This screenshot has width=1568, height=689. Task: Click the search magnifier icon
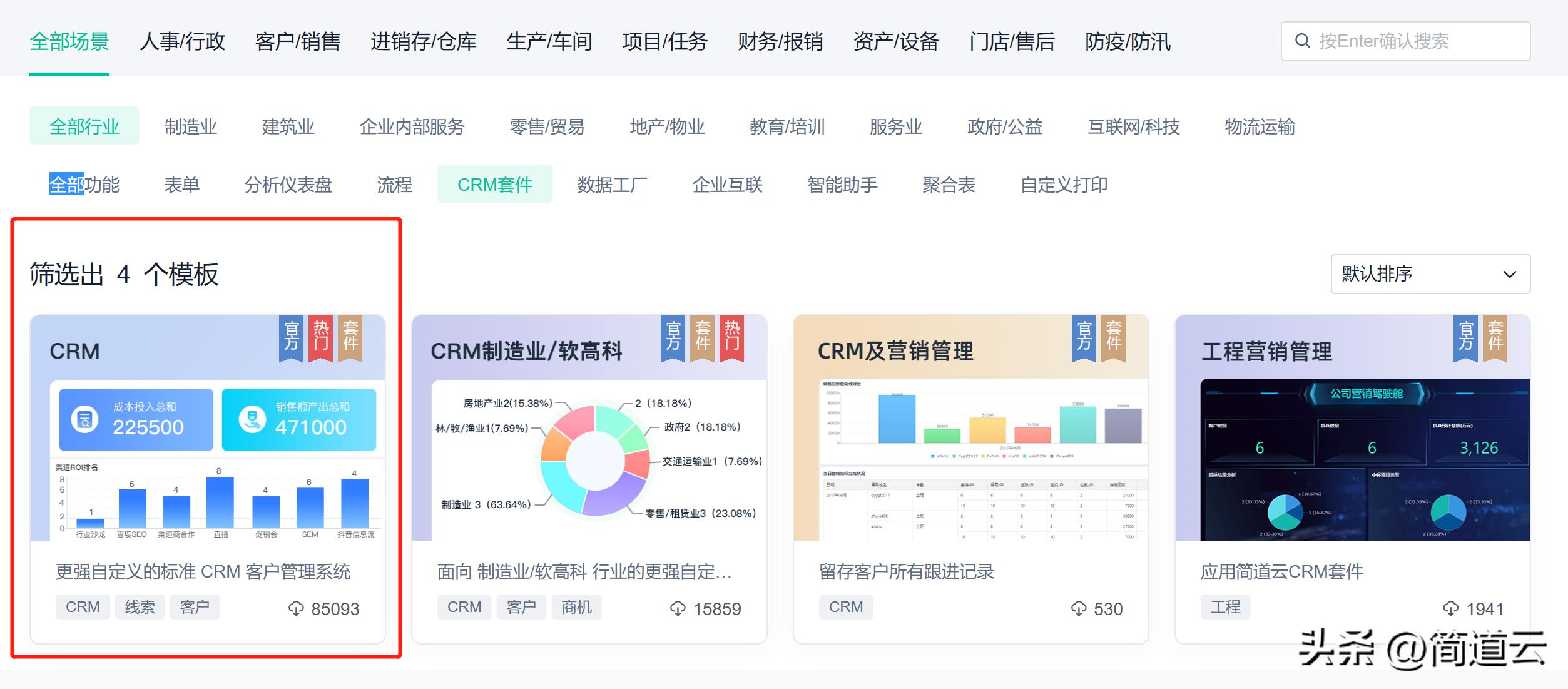pyautogui.click(x=1303, y=41)
